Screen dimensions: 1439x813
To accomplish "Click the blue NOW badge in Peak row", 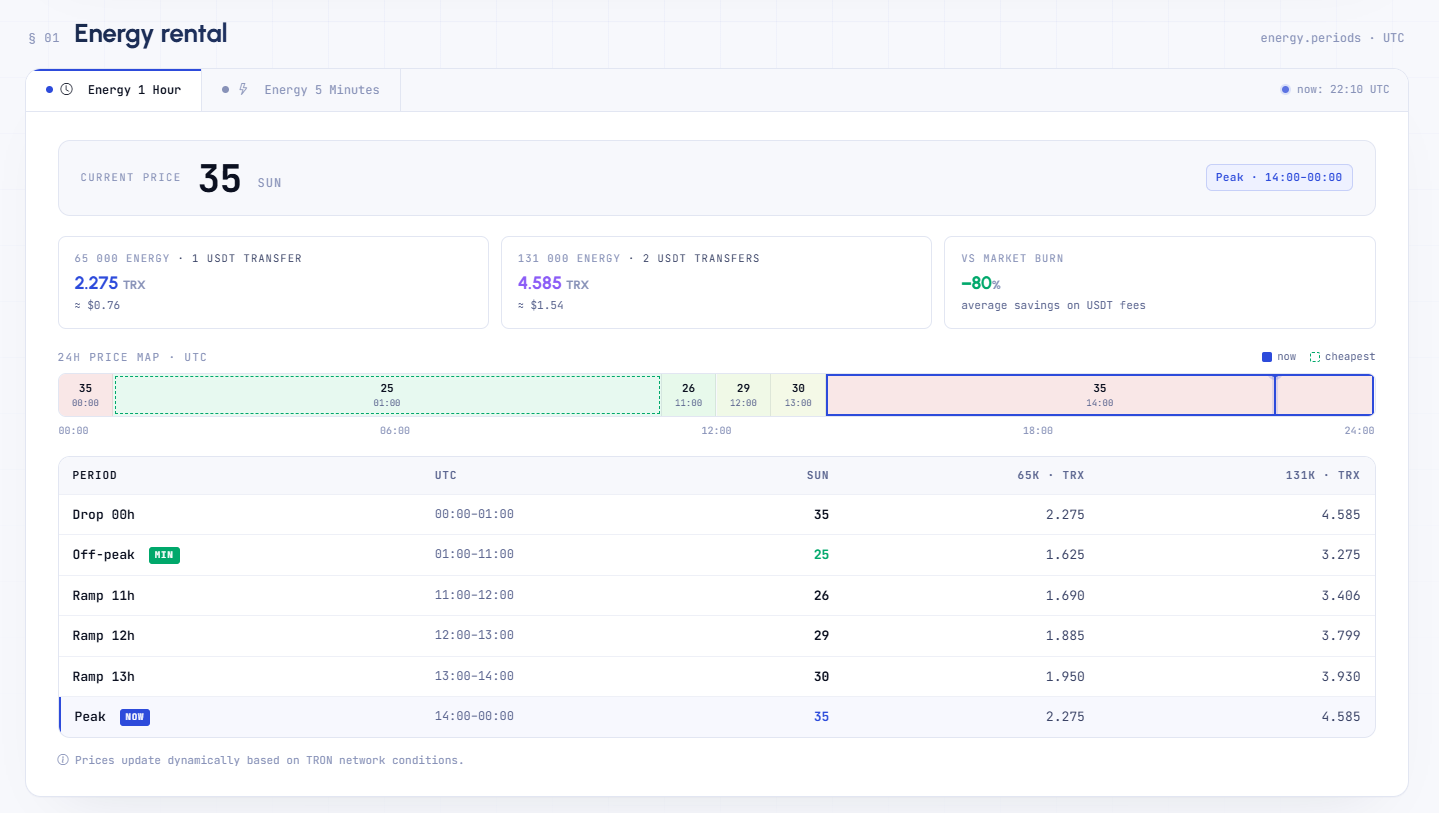I will (135, 717).
